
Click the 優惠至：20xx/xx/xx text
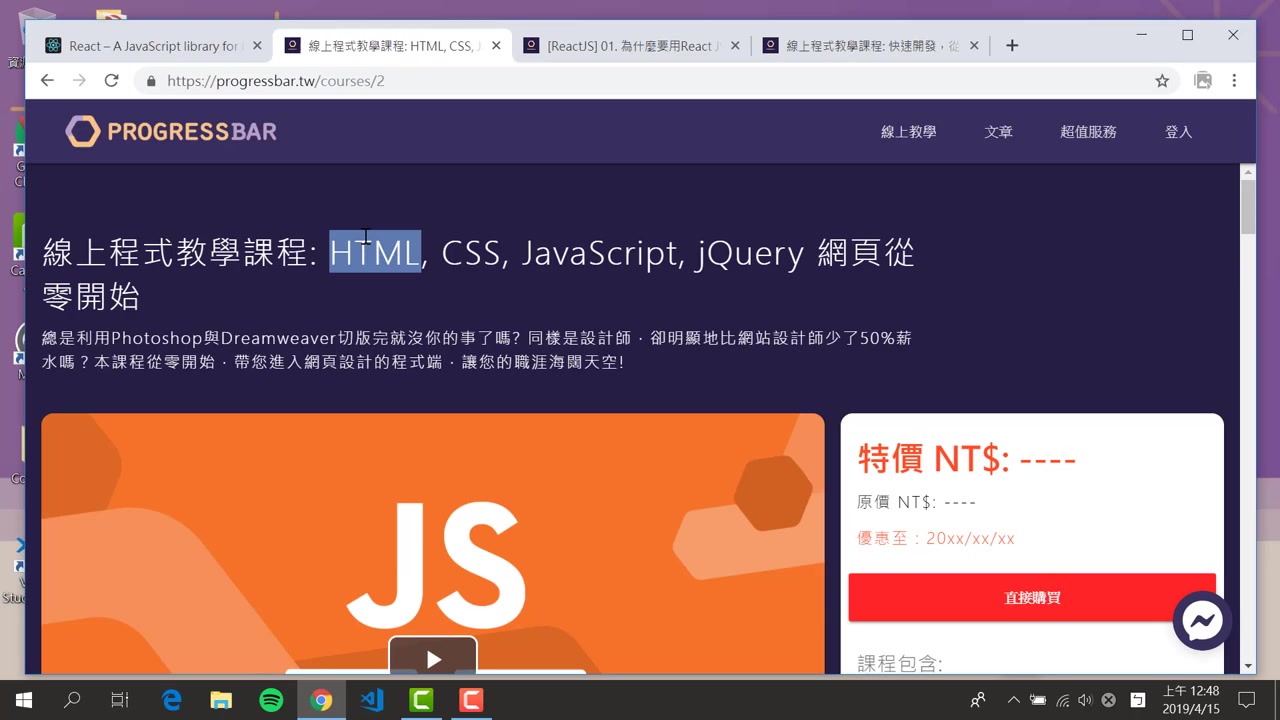(936, 538)
